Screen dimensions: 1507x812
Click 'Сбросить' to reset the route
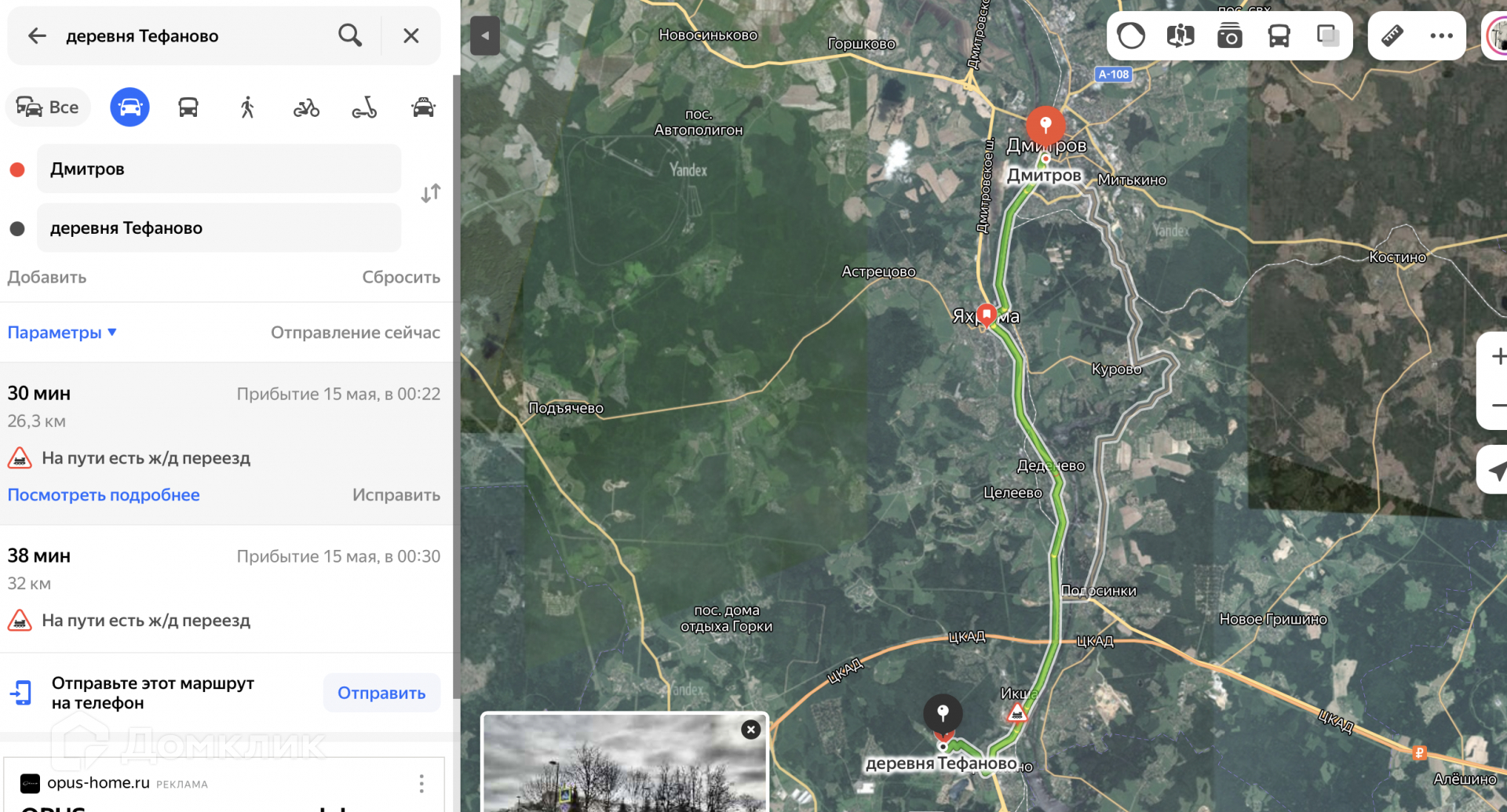point(401,278)
